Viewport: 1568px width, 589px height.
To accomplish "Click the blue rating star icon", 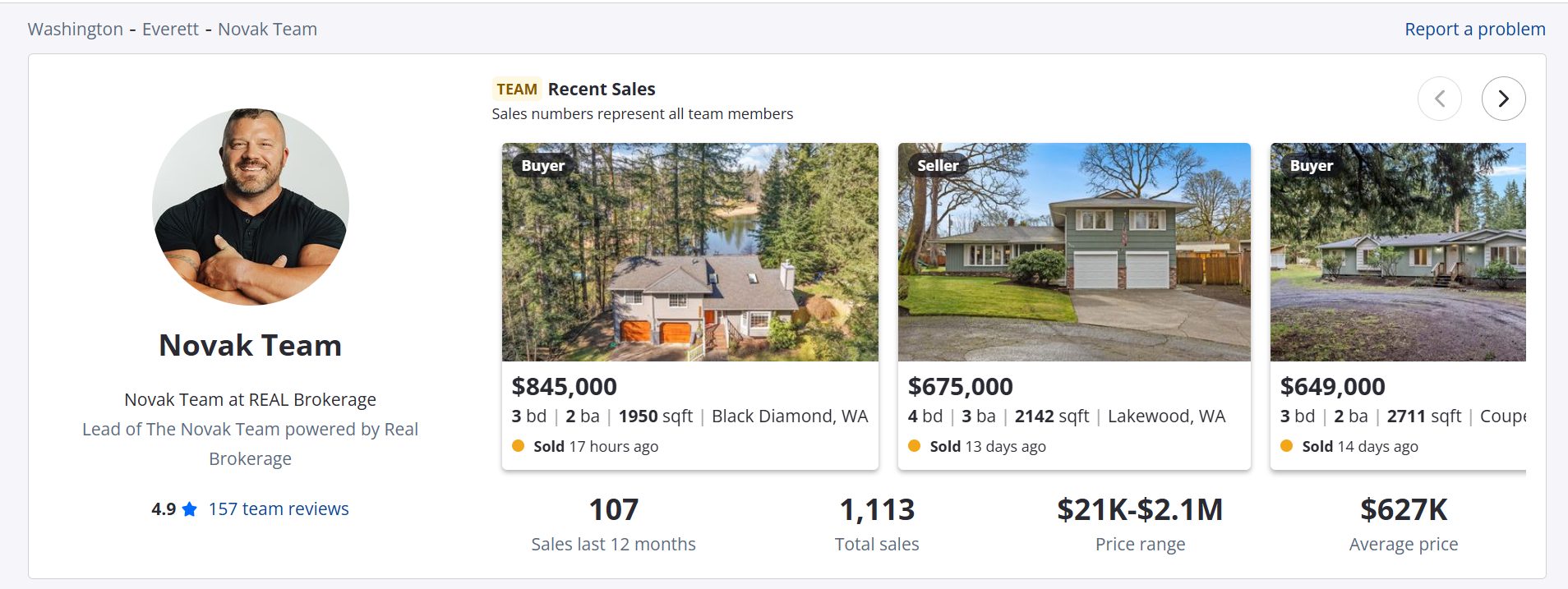I will click(x=190, y=509).
